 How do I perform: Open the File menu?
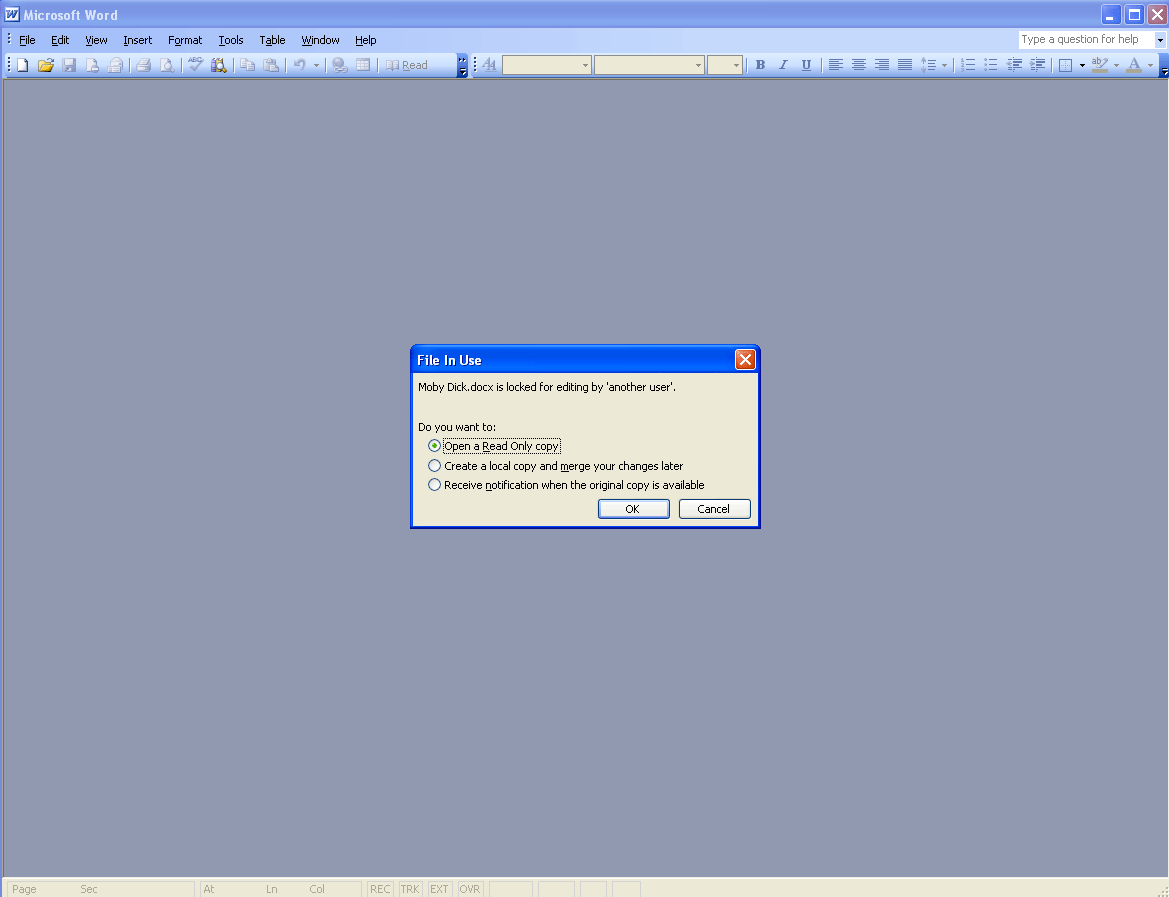point(27,40)
